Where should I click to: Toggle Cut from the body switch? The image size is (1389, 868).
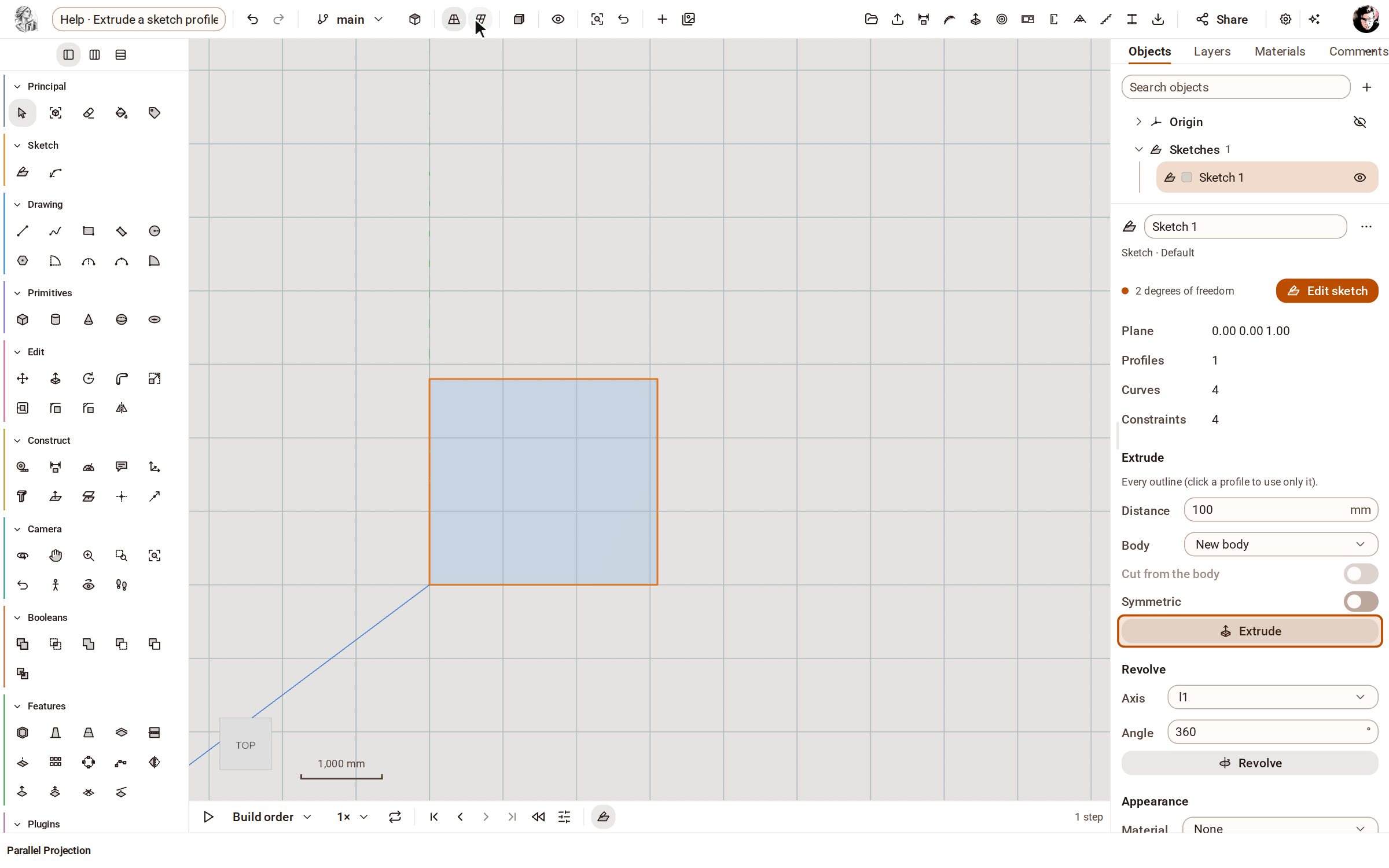1361,574
